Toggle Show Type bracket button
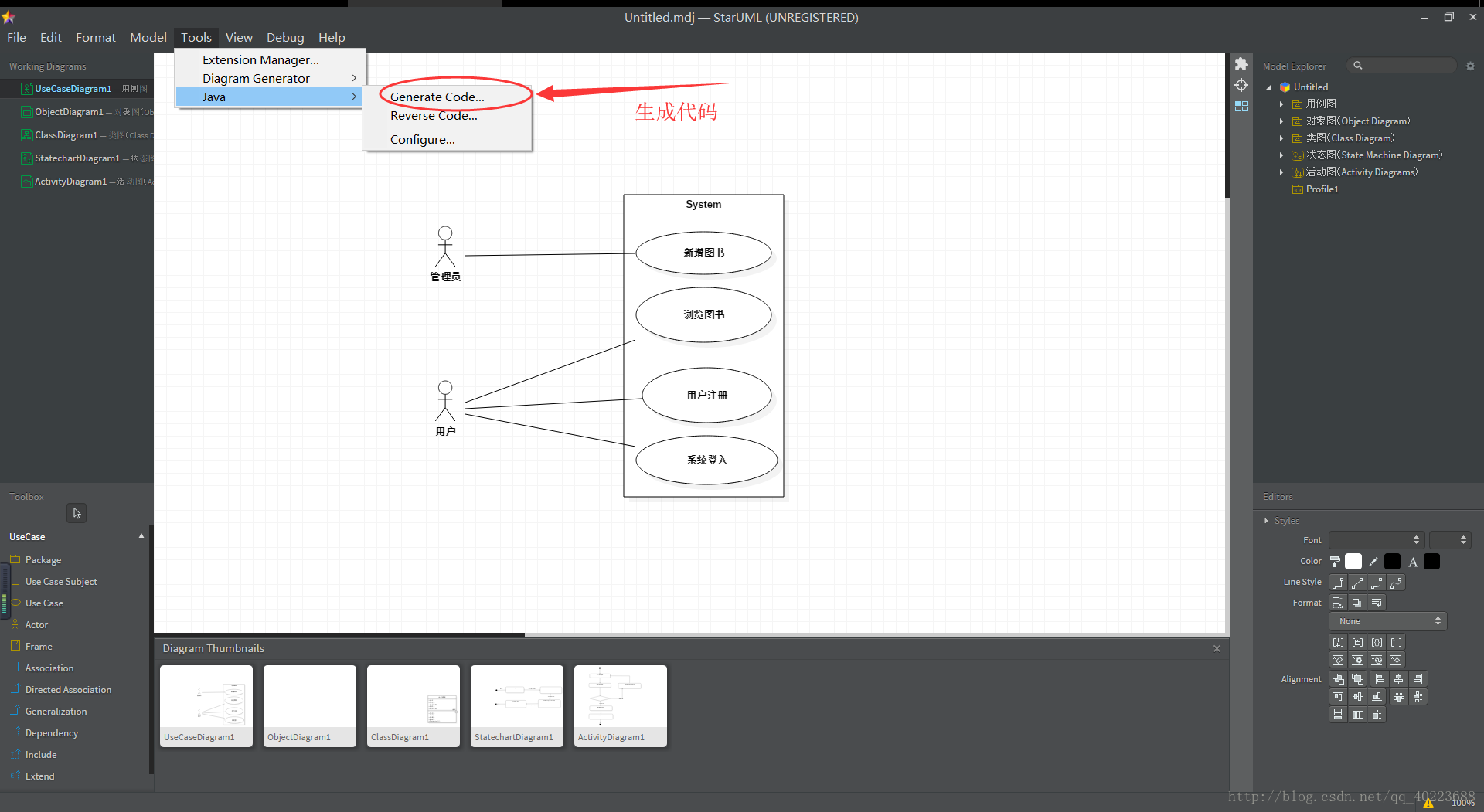1484x812 pixels. 1396,642
